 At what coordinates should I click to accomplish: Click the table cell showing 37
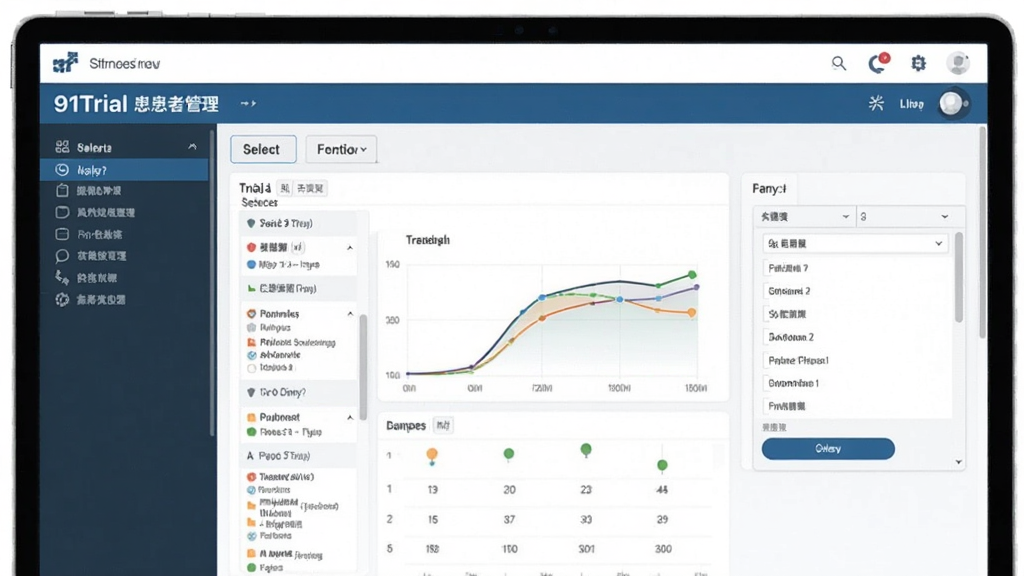pyautogui.click(x=509, y=520)
